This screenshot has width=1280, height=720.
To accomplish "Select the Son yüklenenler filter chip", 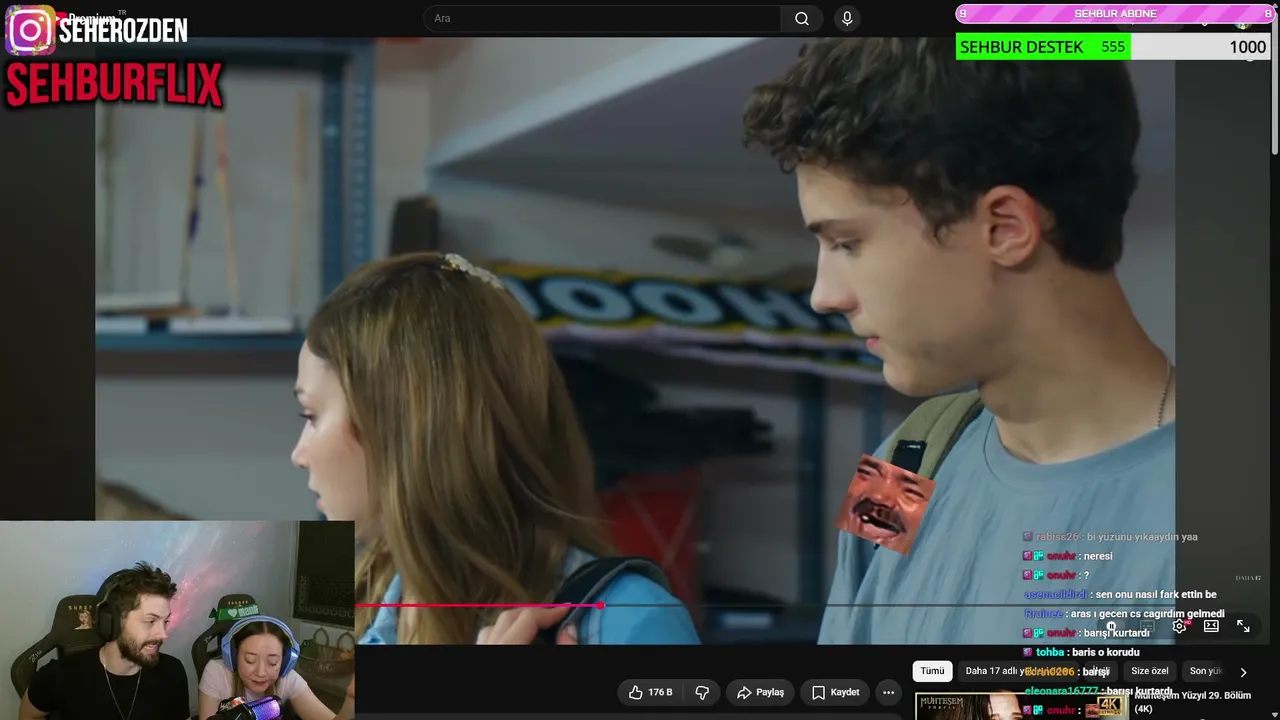I will (1206, 671).
